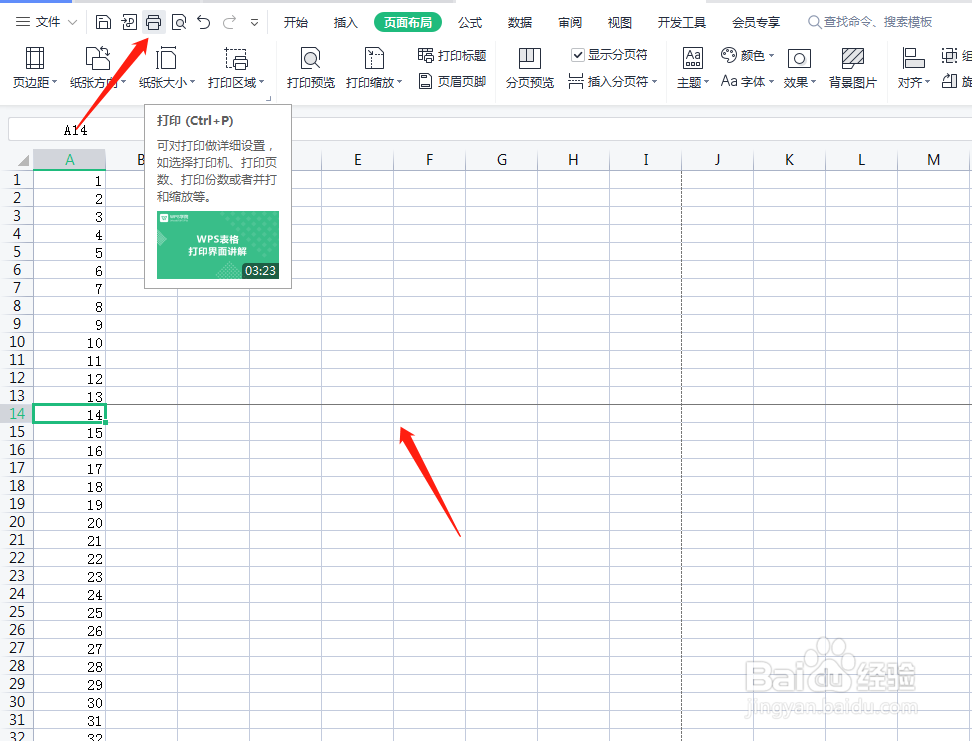Screen dimensions: 972x741
Task: Click cell A15 containing 15
Action: [x=69, y=432]
